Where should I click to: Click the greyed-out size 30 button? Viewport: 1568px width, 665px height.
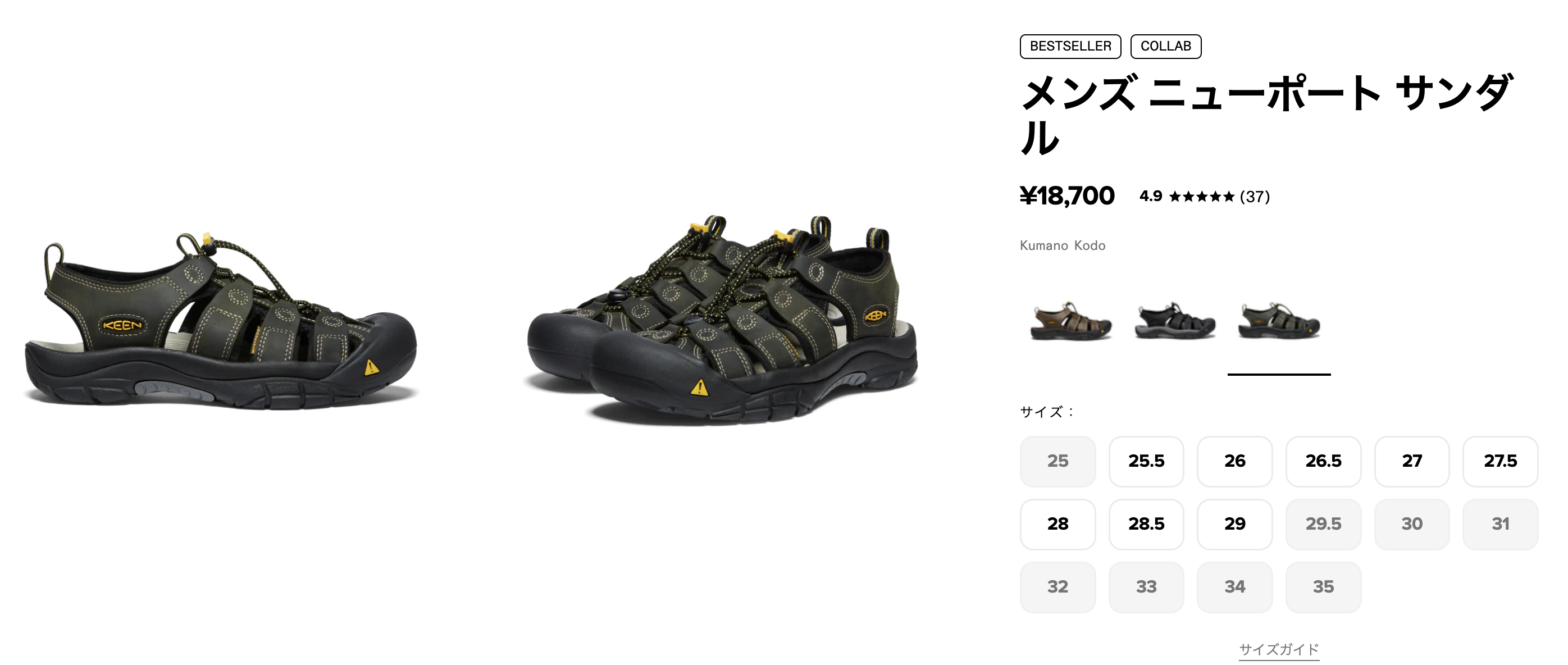1411,523
